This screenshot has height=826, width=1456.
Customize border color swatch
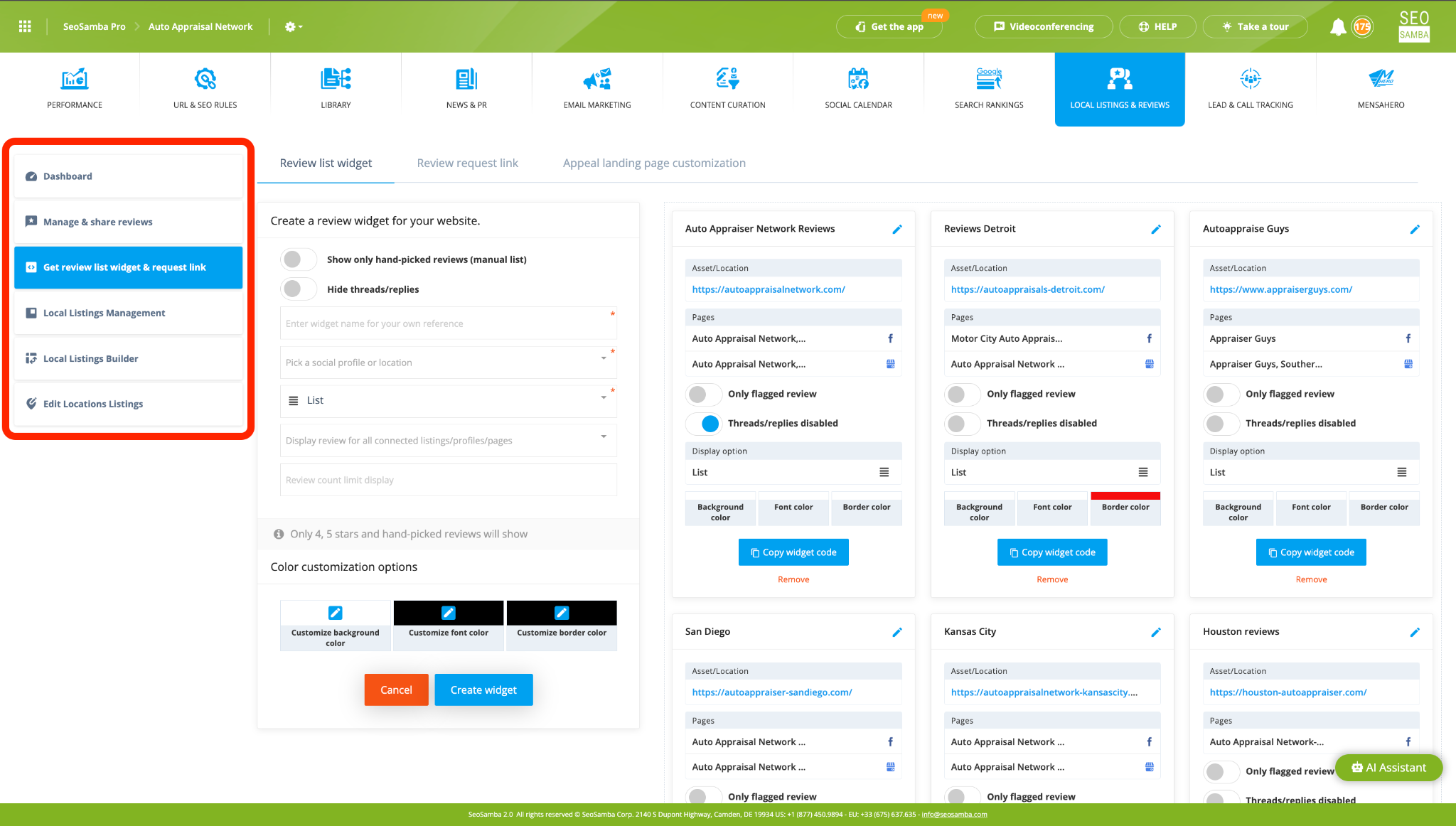point(562,613)
